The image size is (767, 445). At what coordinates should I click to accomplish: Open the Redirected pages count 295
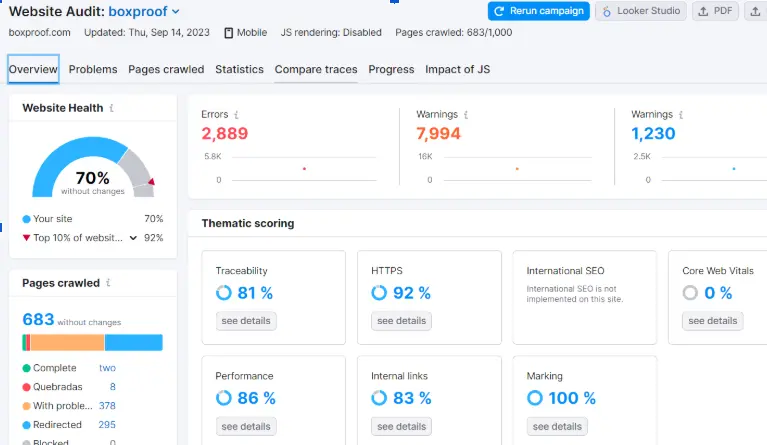tap(107, 425)
